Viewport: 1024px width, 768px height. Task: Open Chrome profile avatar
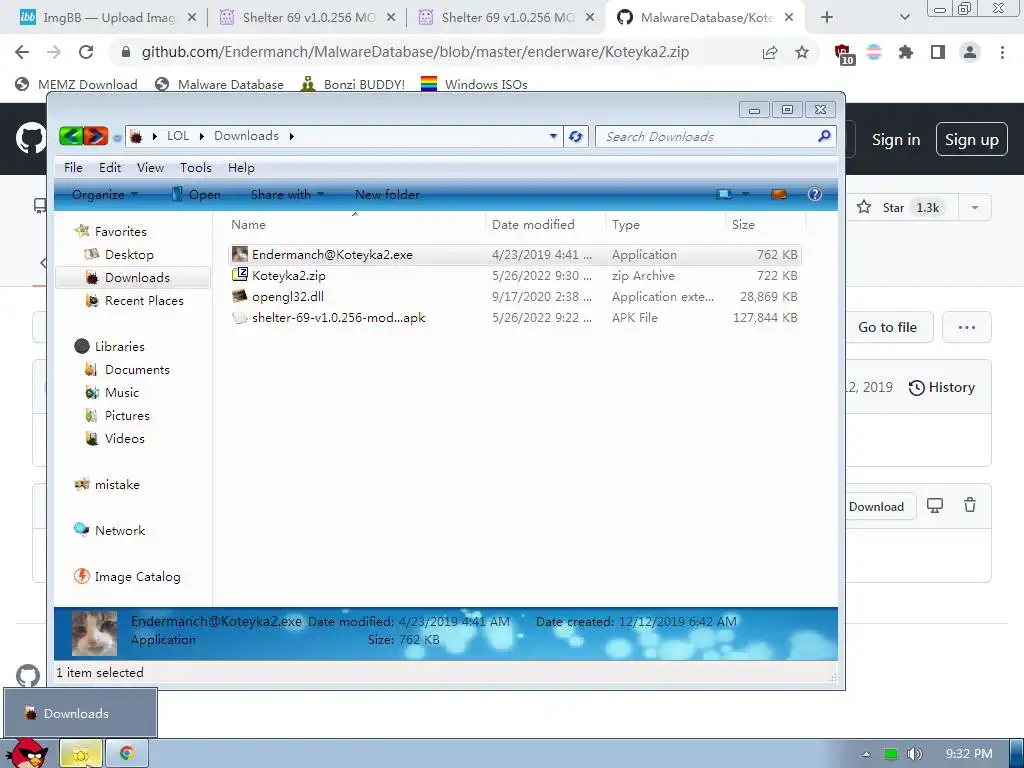coord(970,52)
